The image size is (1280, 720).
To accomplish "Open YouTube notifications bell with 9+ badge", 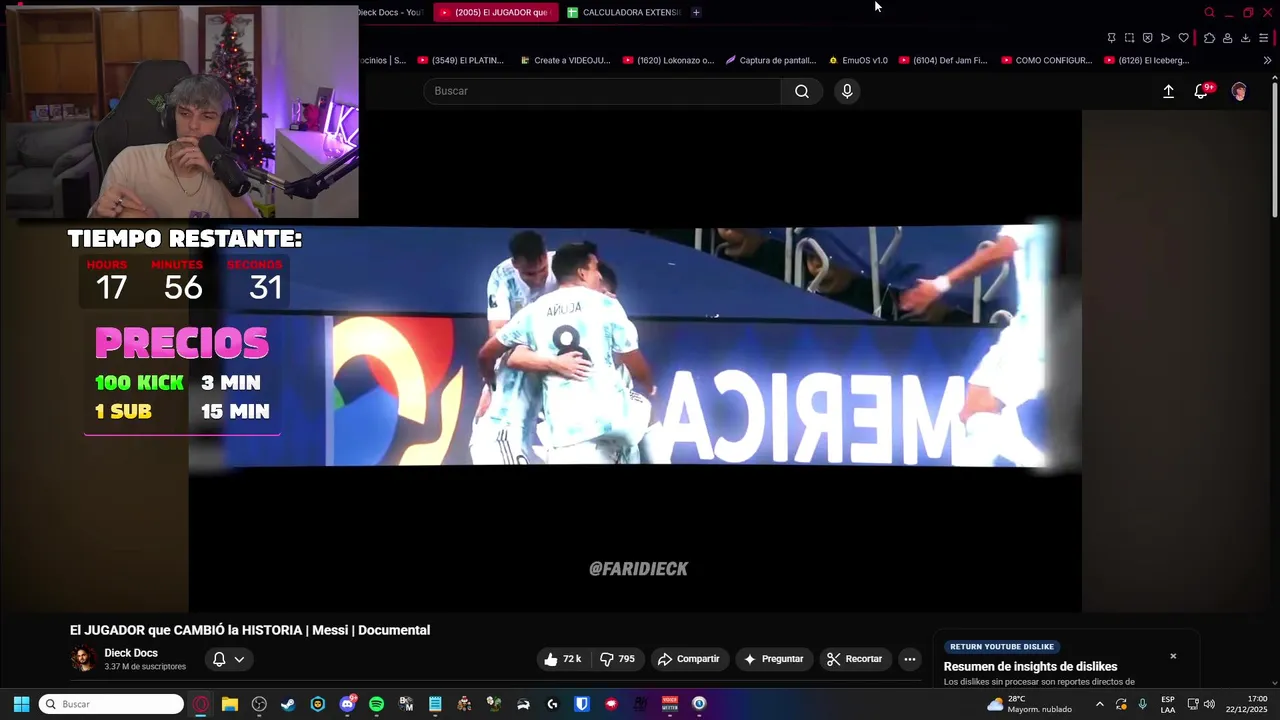I will click(x=1202, y=91).
